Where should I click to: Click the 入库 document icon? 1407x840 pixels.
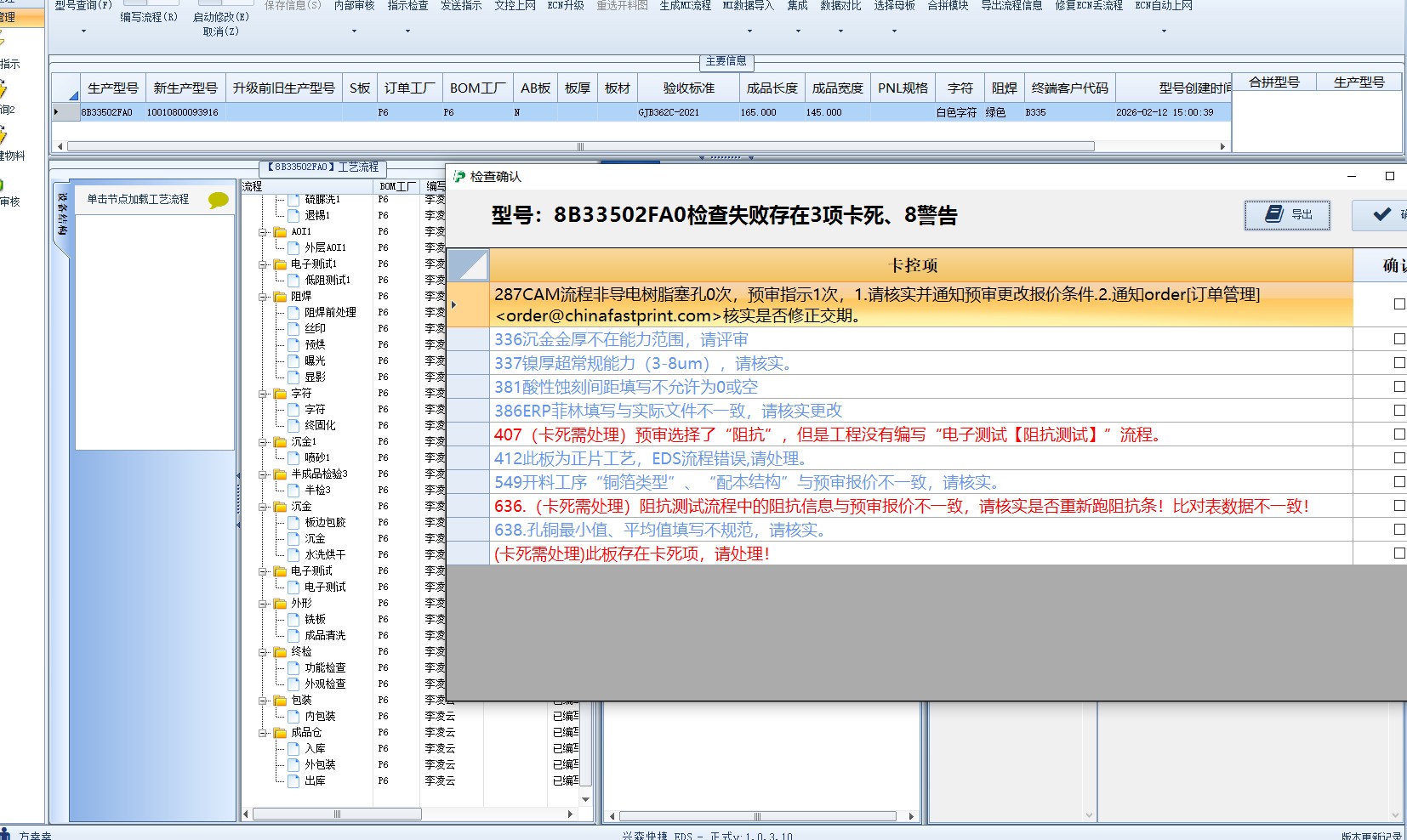pos(293,748)
